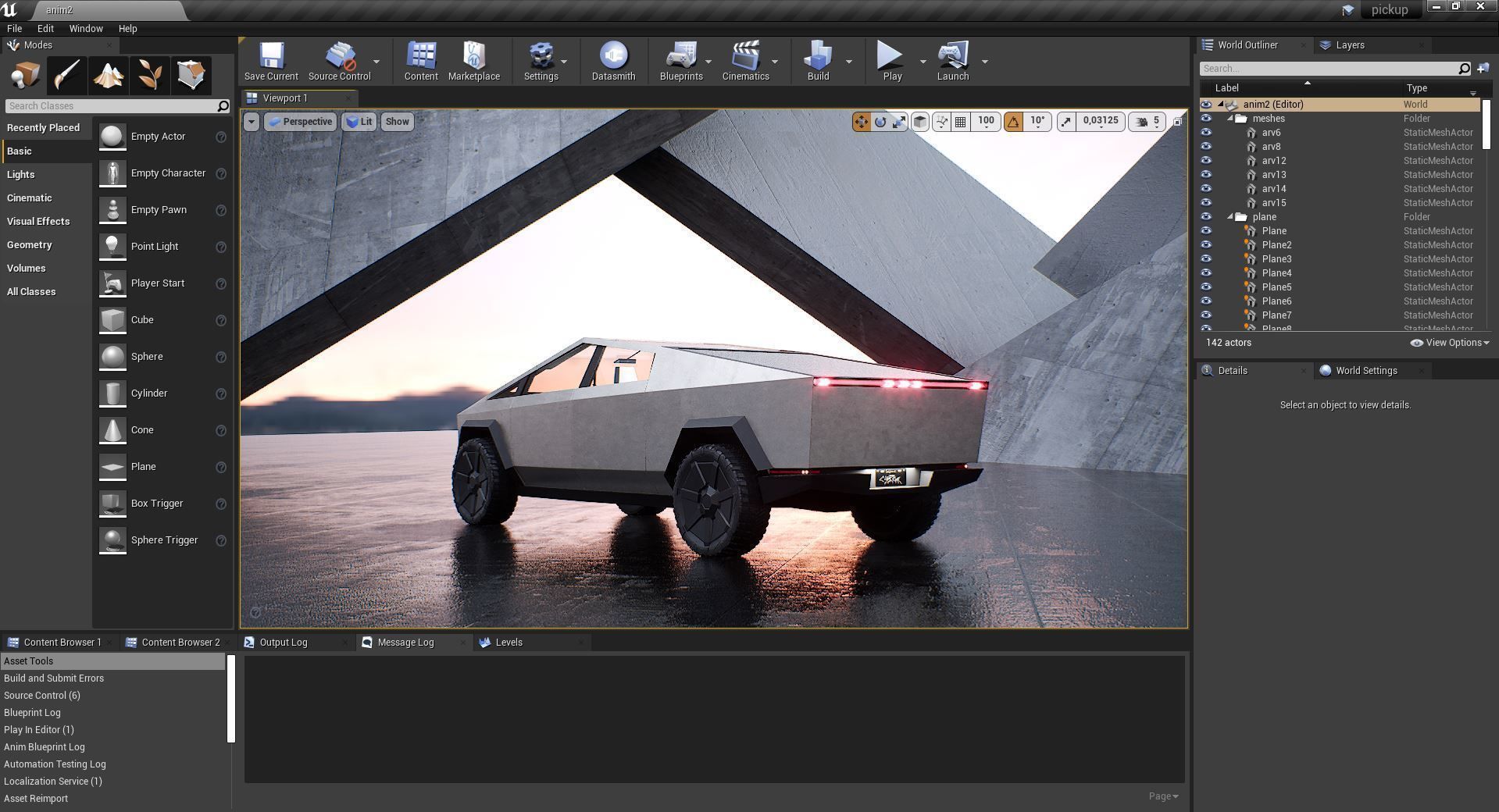The image size is (1499, 812).
Task: Open camera speed setting in viewport
Action: coord(1147,122)
